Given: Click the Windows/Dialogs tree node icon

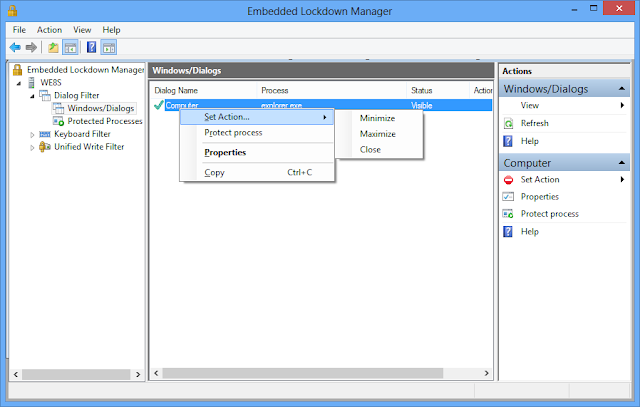Looking at the screenshot, I should click(58, 108).
